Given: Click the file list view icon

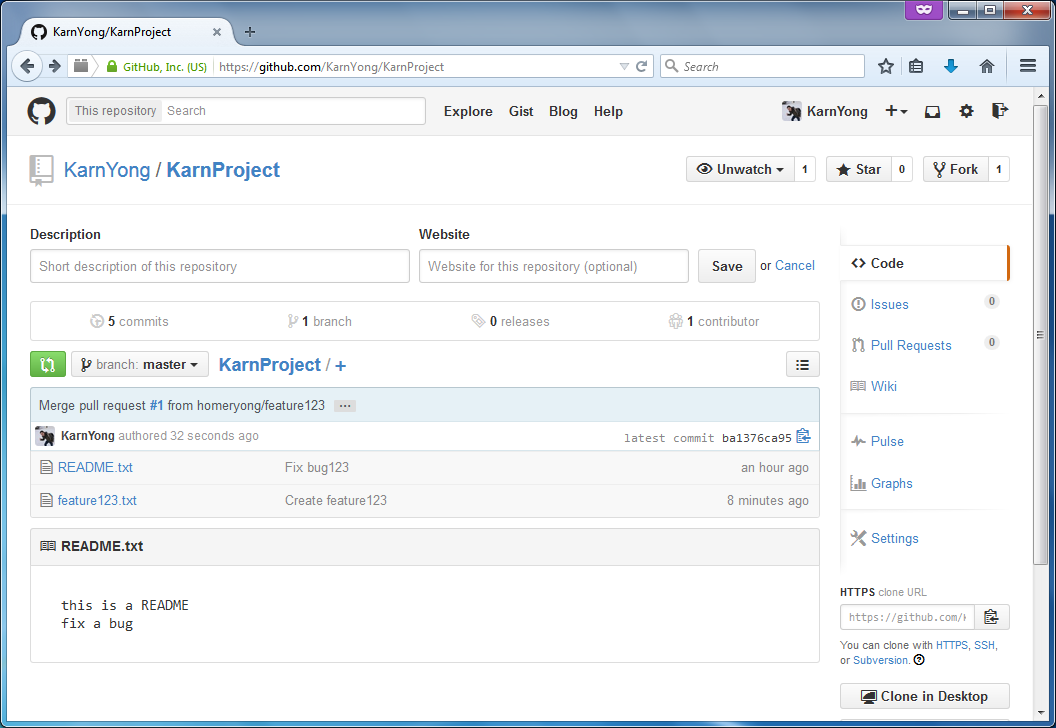Looking at the screenshot, I should coord(802,365).
